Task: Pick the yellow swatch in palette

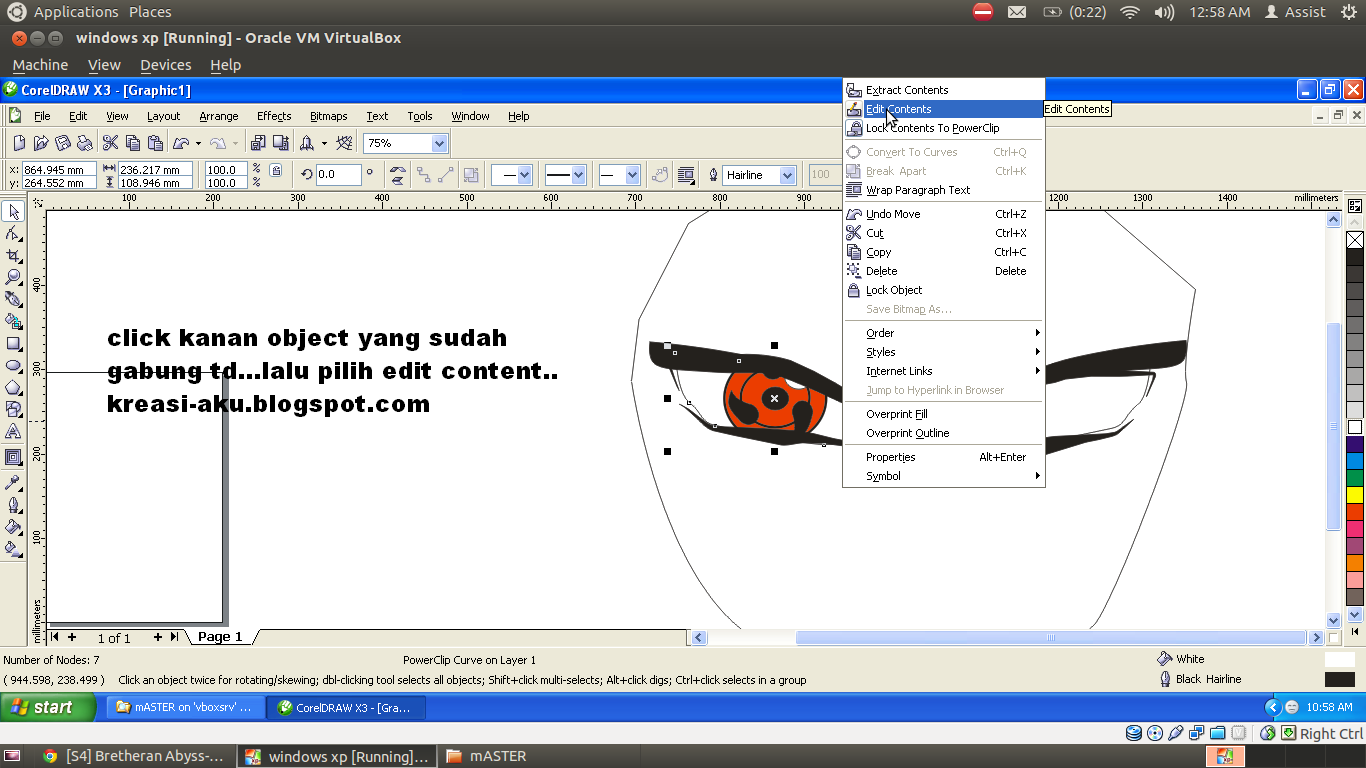Action: [x=1355, y=494]
